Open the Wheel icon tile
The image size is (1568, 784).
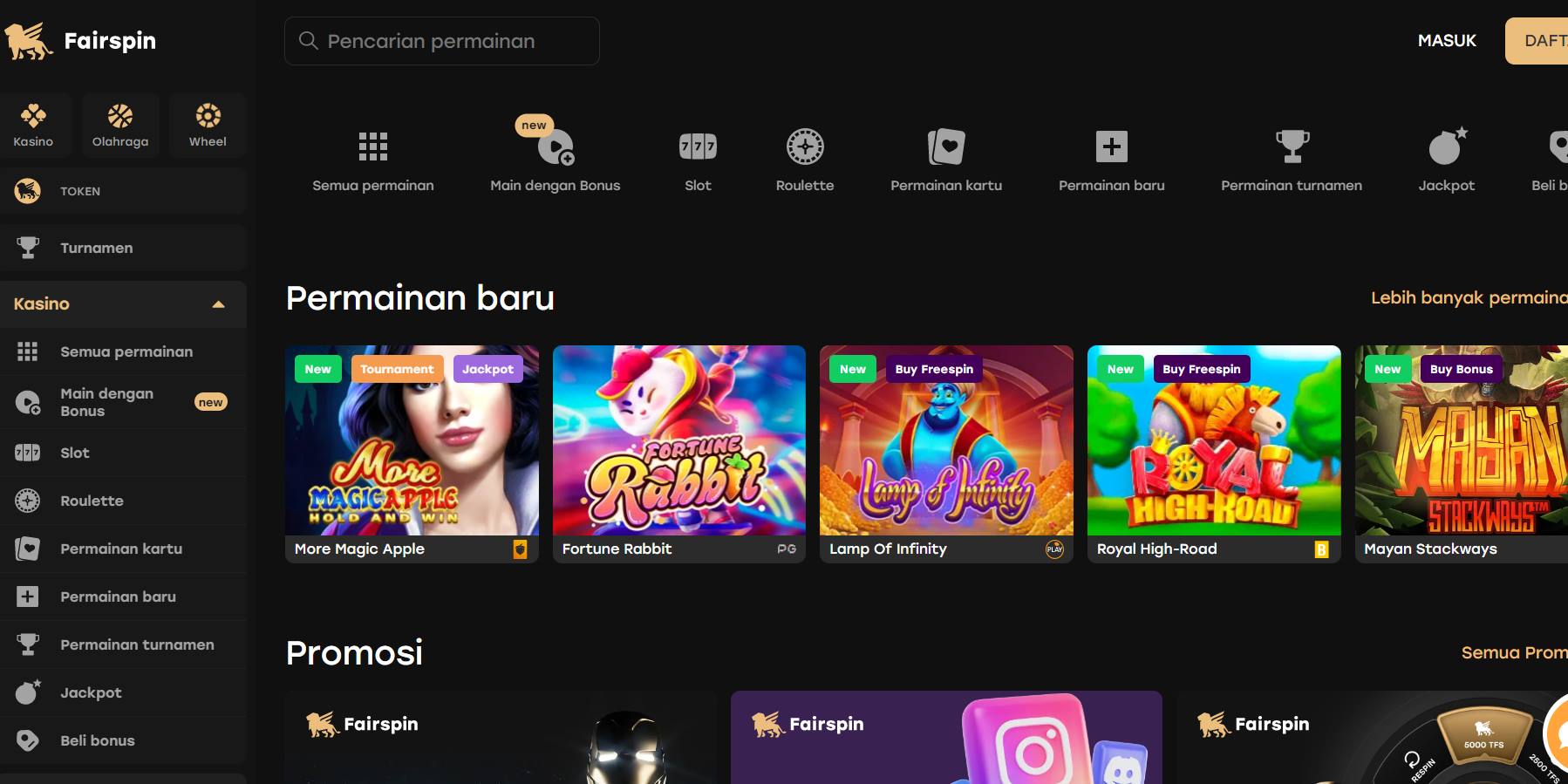(x=208, y=125)
